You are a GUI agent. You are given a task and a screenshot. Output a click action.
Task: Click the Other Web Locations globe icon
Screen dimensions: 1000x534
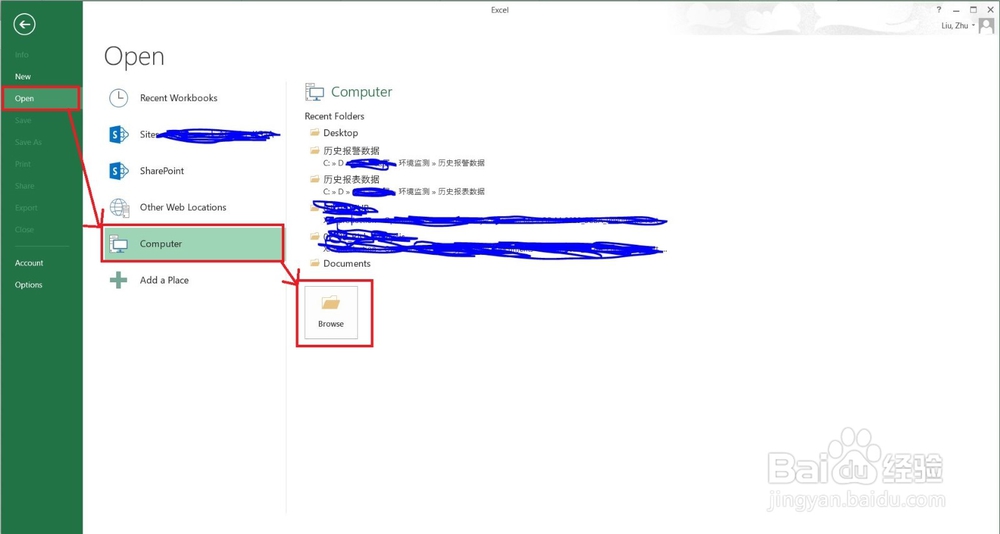click(119, 207)
